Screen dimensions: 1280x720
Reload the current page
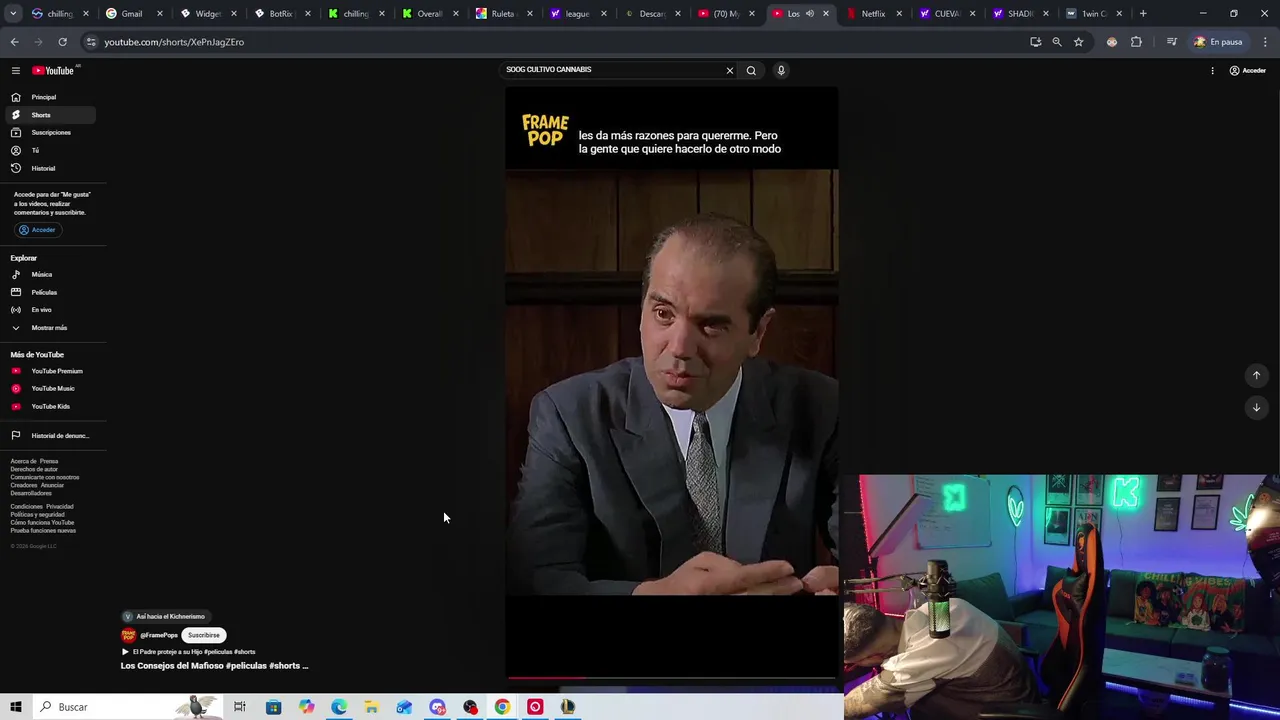[62, 42]
